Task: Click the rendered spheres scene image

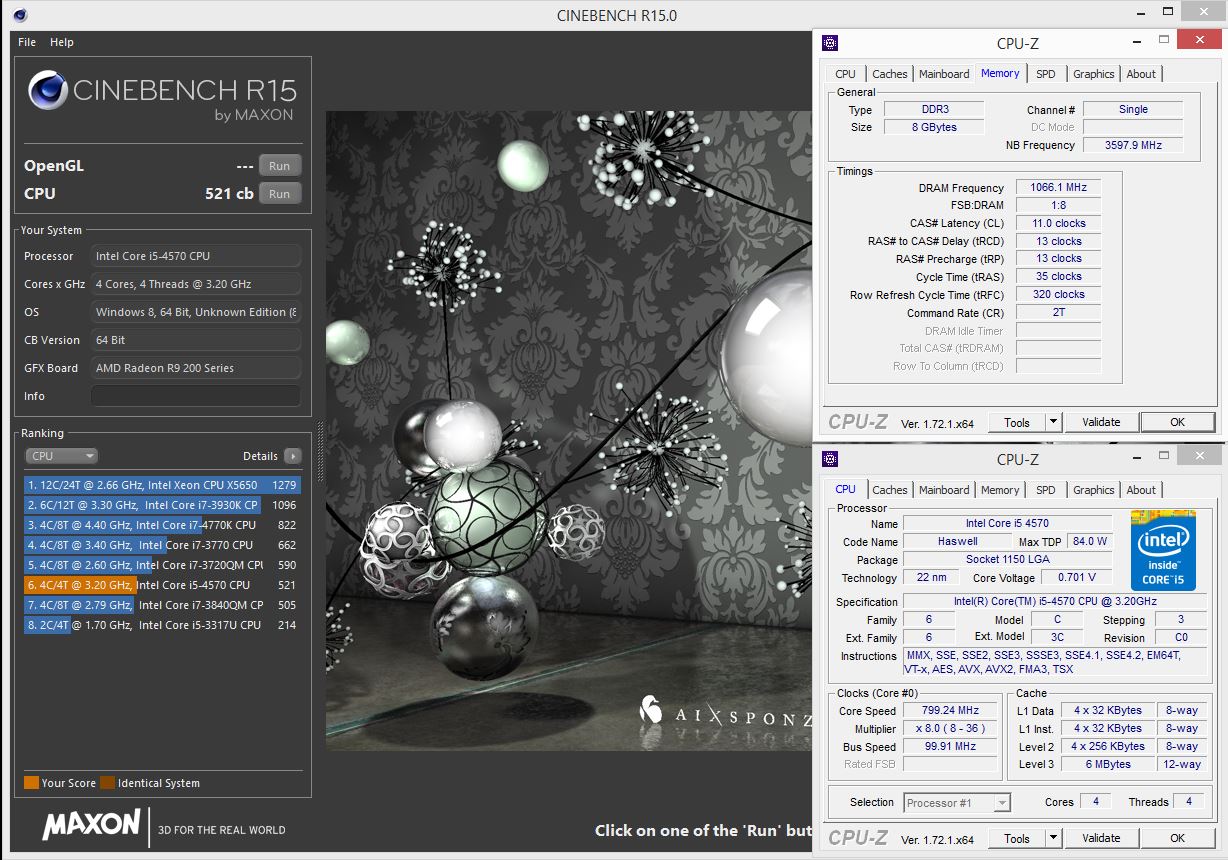Action: click(x=569, y=430)
